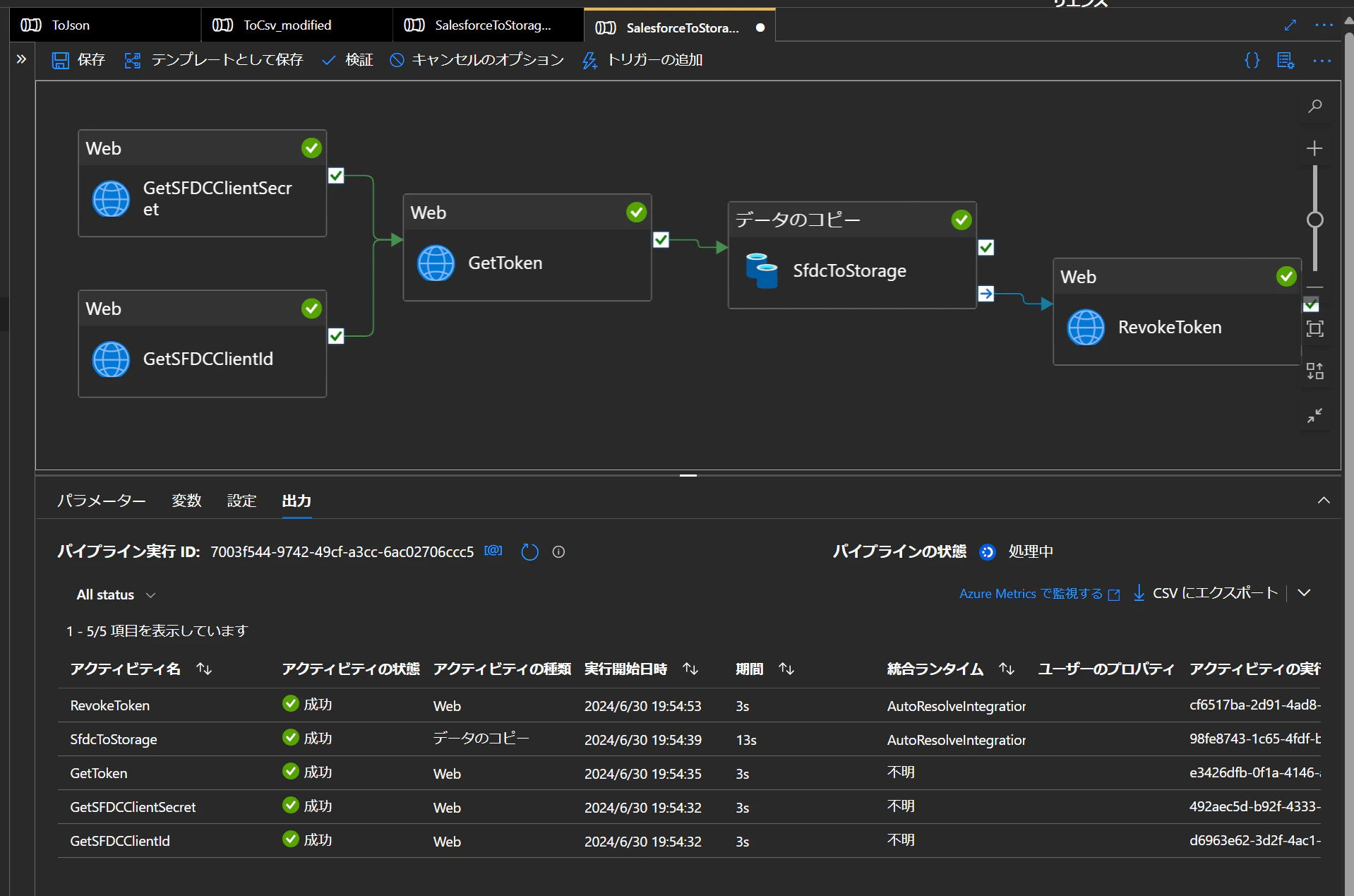Select the SfdcToStorage copy data icon
Viewport: 1354px width, 896px height.
tap(761, 270)
